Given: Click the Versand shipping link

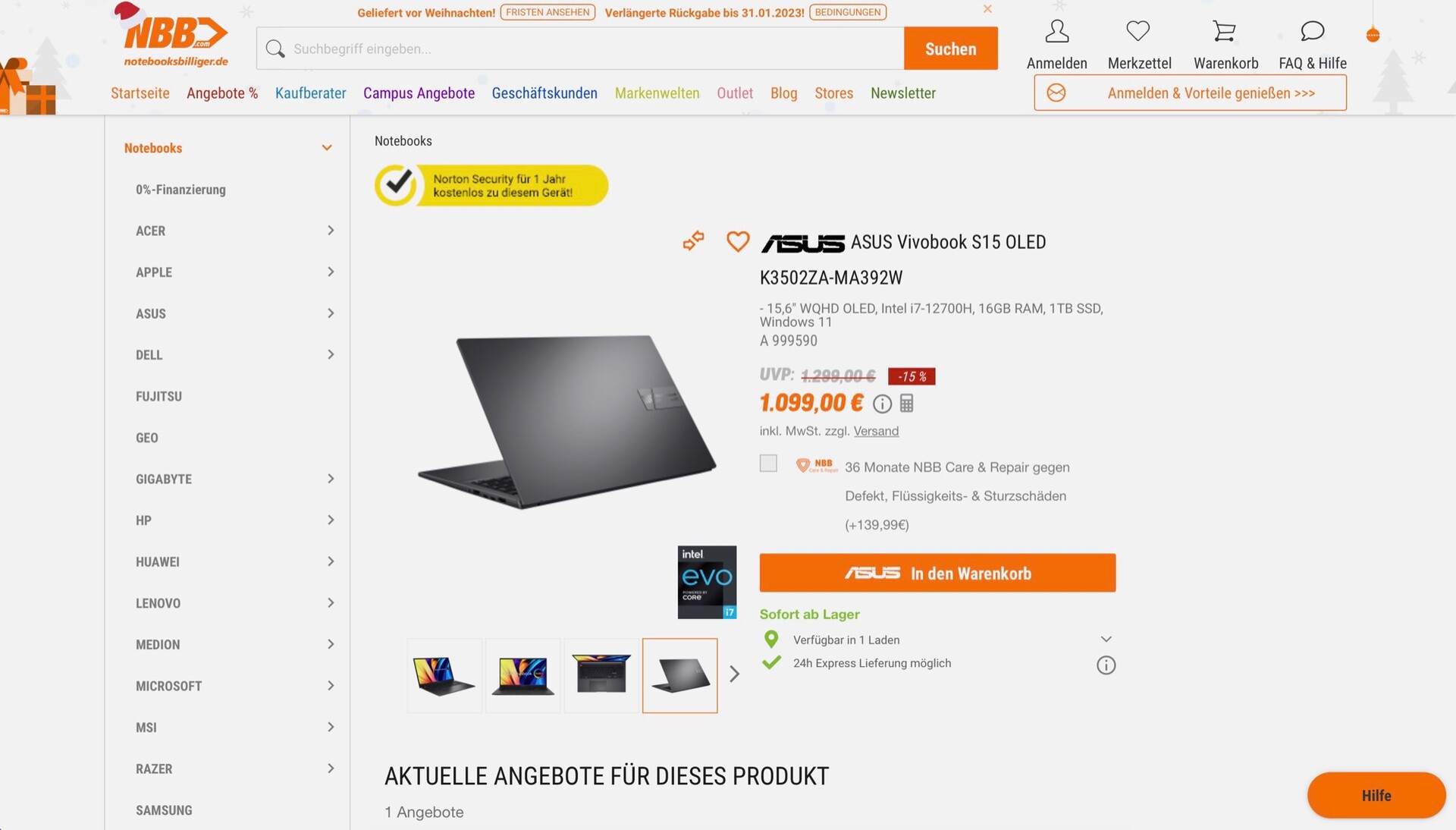Looking at the screenshot, I should [x=876, y=431].
